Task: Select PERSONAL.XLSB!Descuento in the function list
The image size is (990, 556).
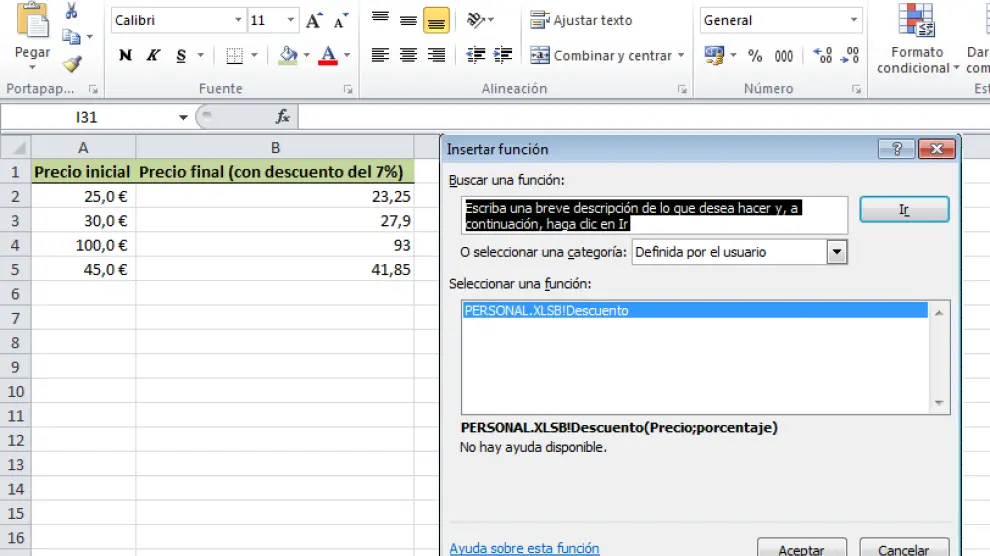Action: click(x=546, y=310)
